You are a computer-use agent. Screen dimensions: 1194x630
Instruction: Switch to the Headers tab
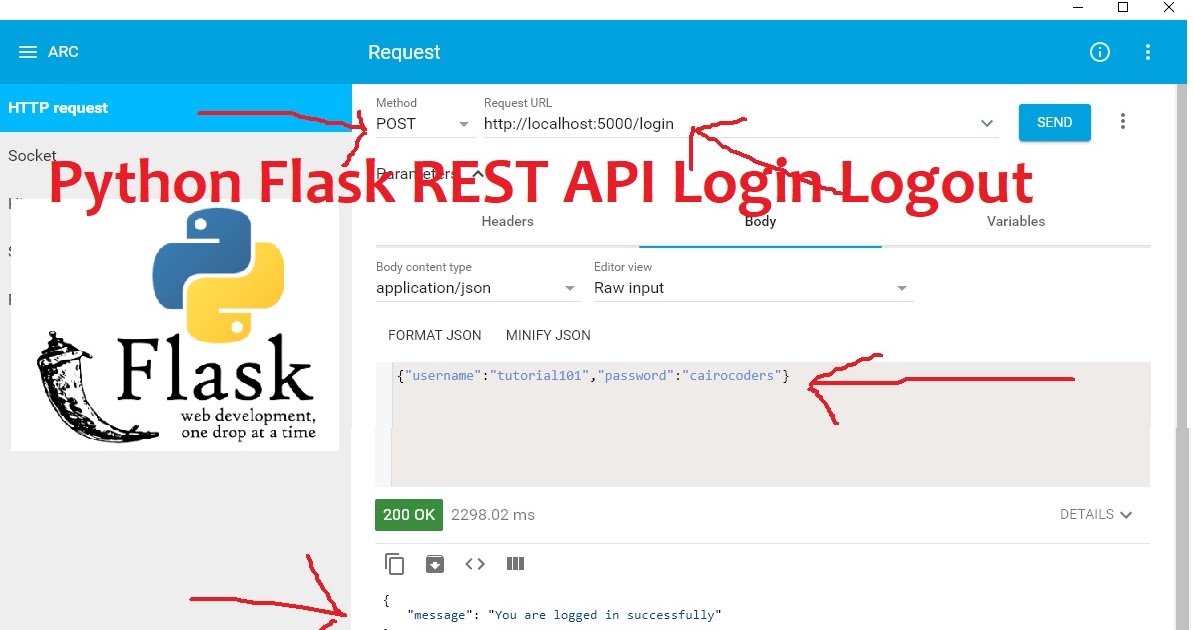click(507, 221)
